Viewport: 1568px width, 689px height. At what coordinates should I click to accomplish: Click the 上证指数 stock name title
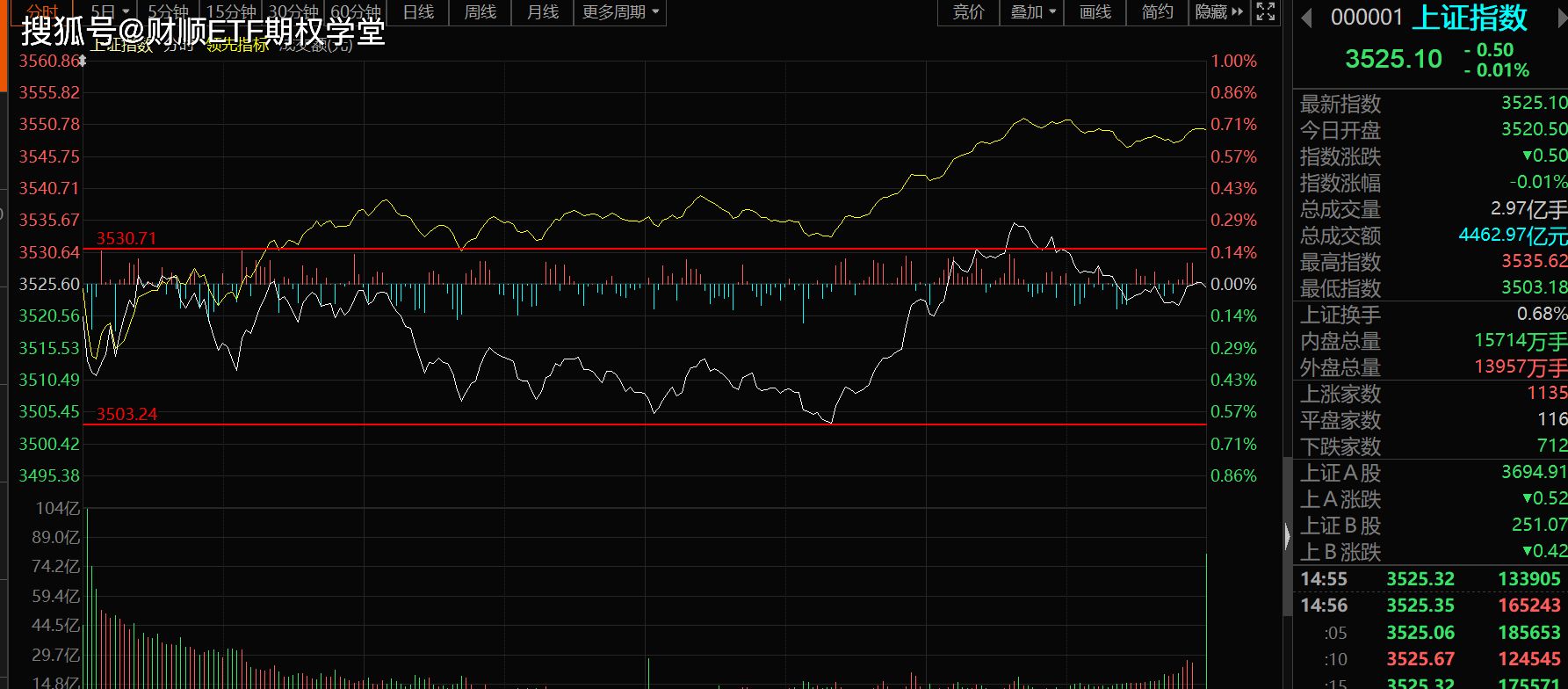coord(1469,18)
